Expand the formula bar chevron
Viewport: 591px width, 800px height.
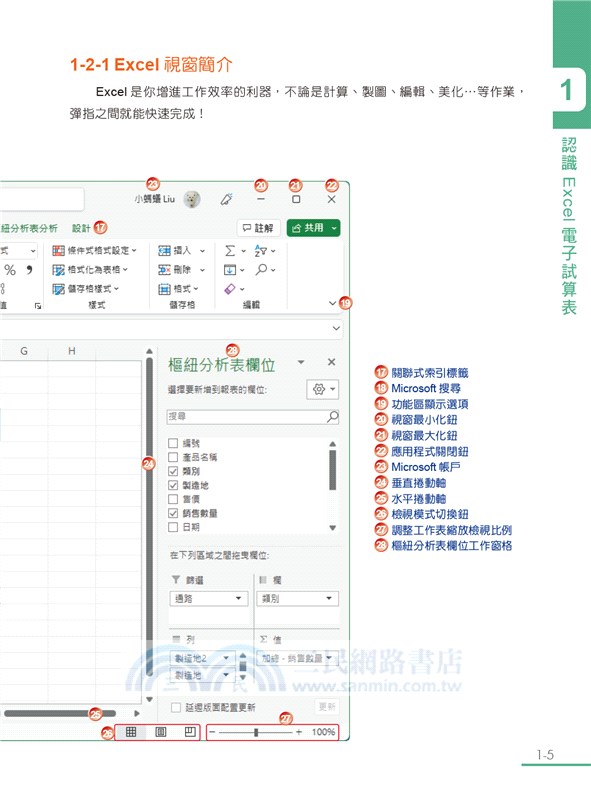click(x=336, y=328)
